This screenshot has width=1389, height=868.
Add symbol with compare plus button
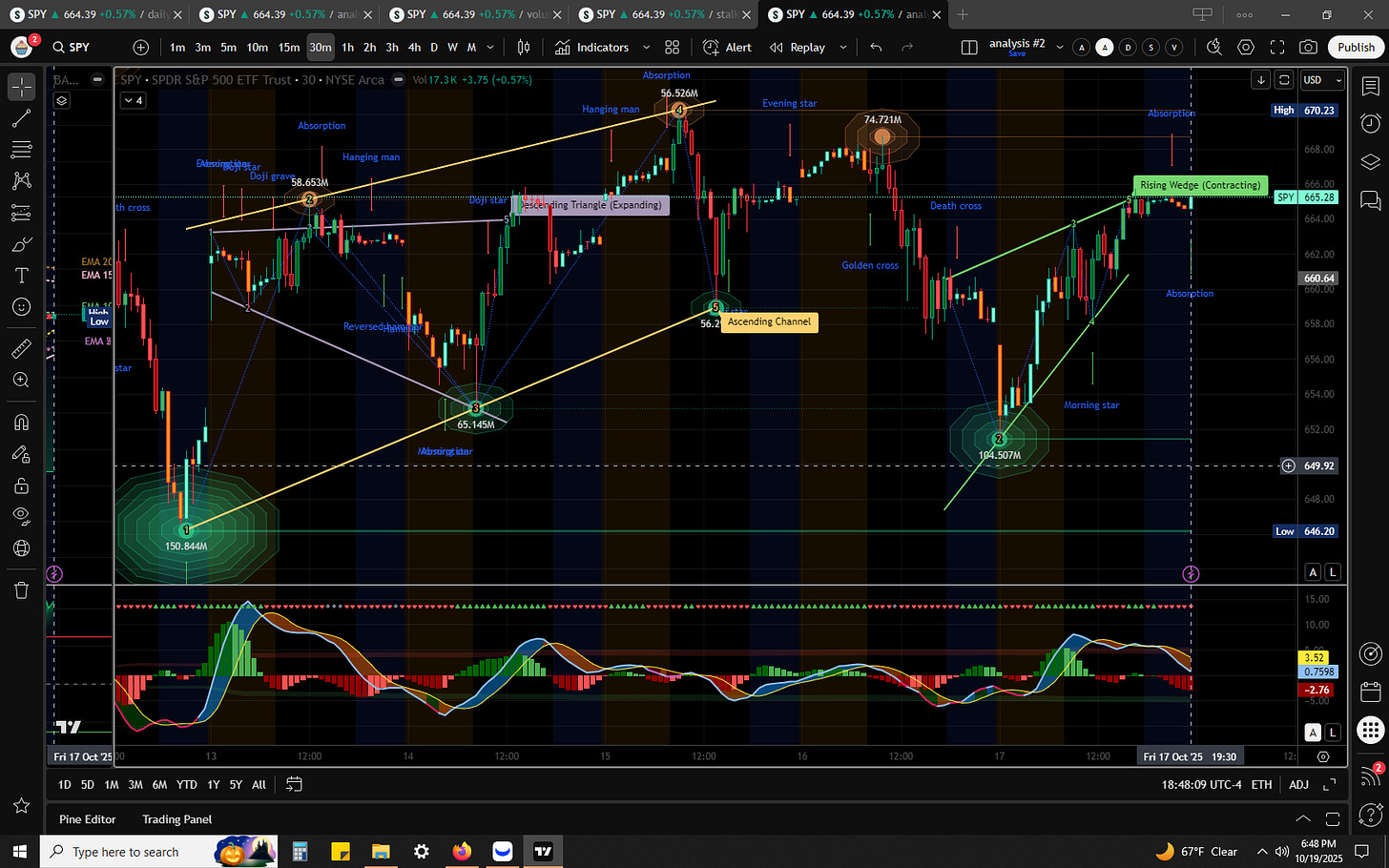pyautogui.click(x=141, y=48)
